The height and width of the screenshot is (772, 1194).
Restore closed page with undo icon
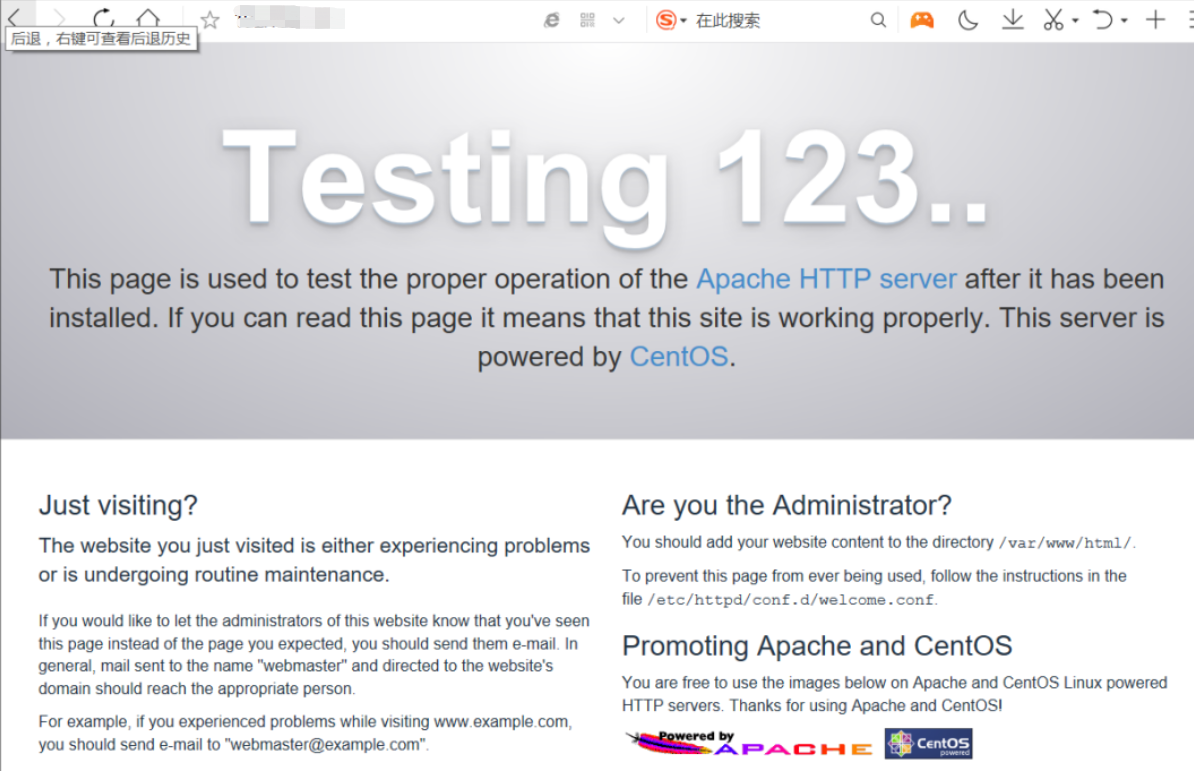tap(1103, 20)
